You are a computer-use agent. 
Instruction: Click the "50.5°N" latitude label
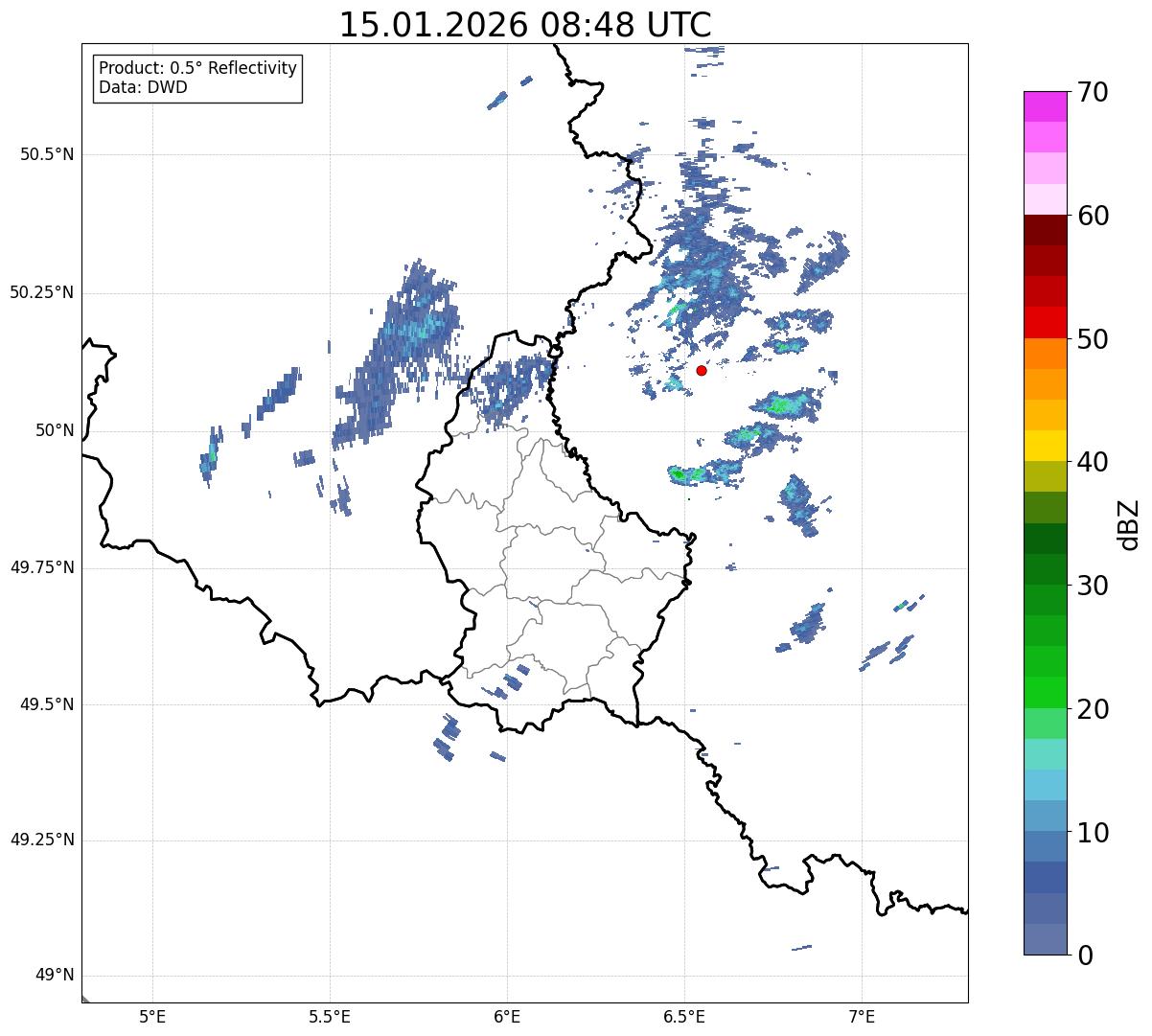47,154
